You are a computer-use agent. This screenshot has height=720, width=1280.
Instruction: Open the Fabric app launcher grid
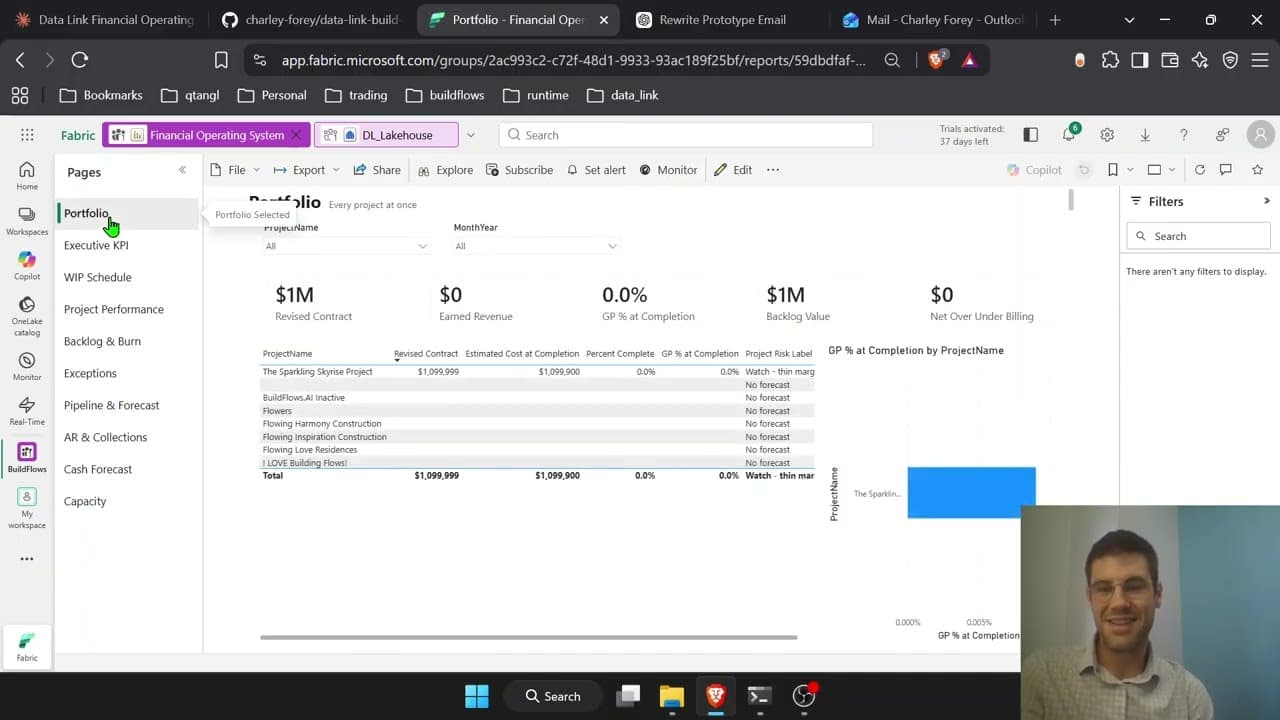click(27, 135)
